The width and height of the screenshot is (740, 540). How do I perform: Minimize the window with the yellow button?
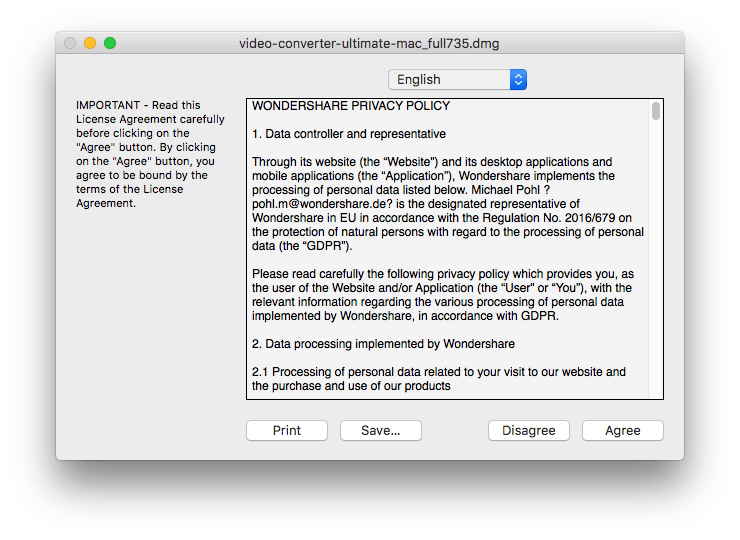click(x=90, y=43)
